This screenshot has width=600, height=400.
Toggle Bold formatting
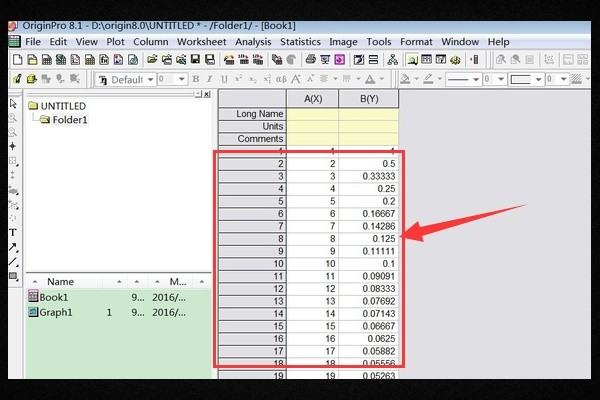pyautogui.click(x=196, y=79)
